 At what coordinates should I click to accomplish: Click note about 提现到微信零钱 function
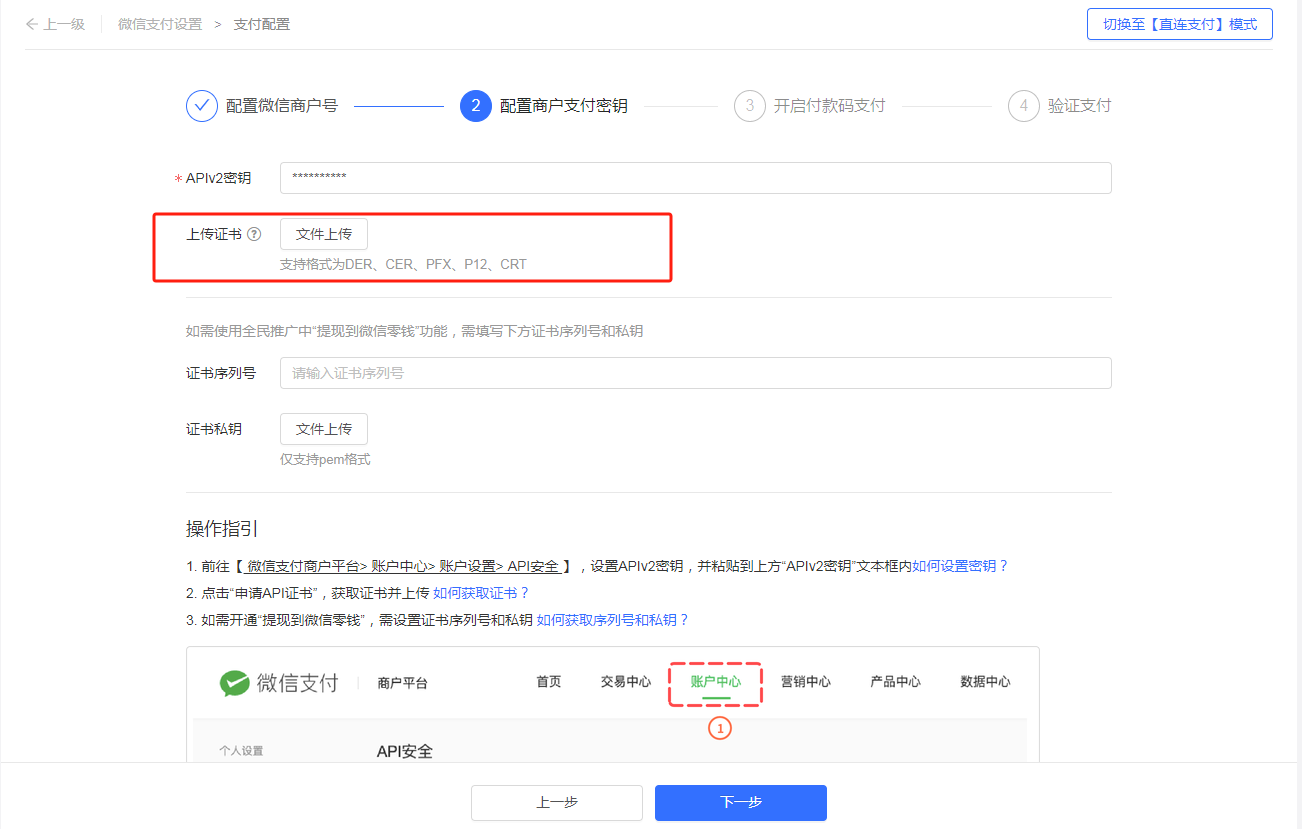point(415,331)
